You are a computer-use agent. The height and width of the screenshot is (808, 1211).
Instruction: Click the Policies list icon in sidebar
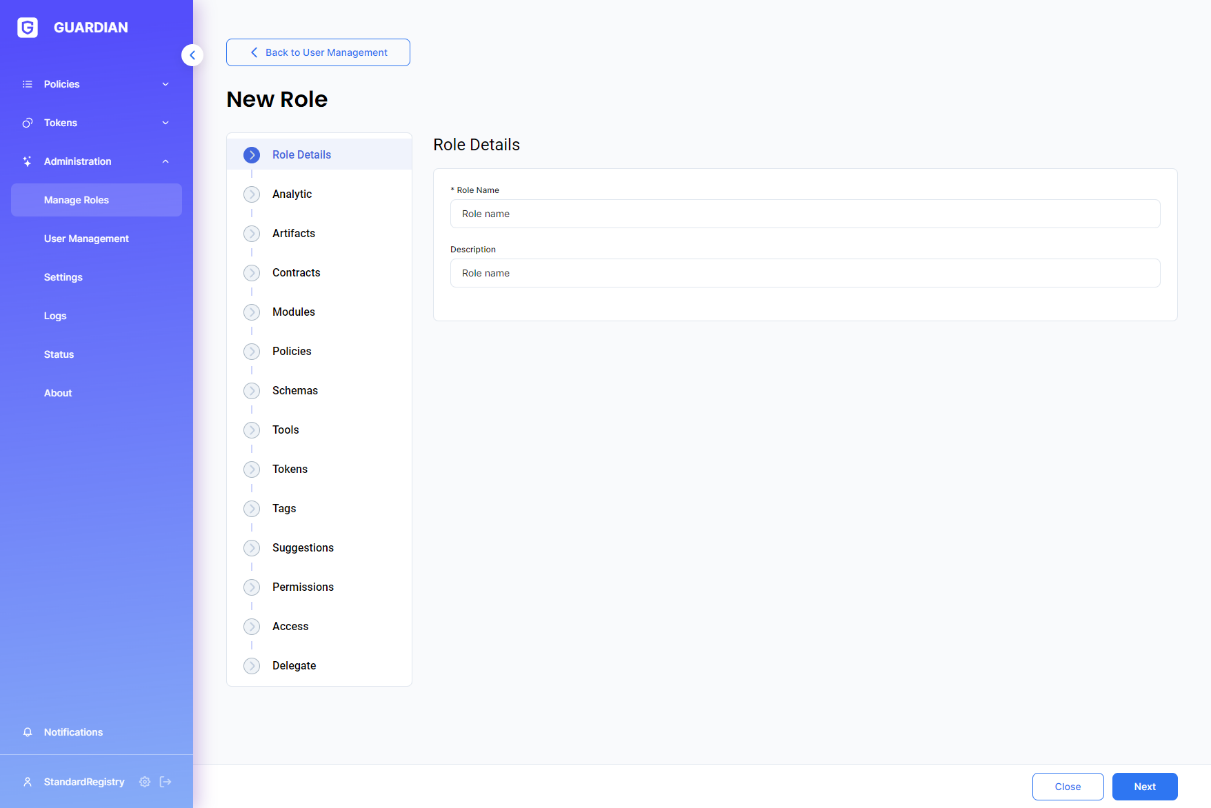pos(28,84)
